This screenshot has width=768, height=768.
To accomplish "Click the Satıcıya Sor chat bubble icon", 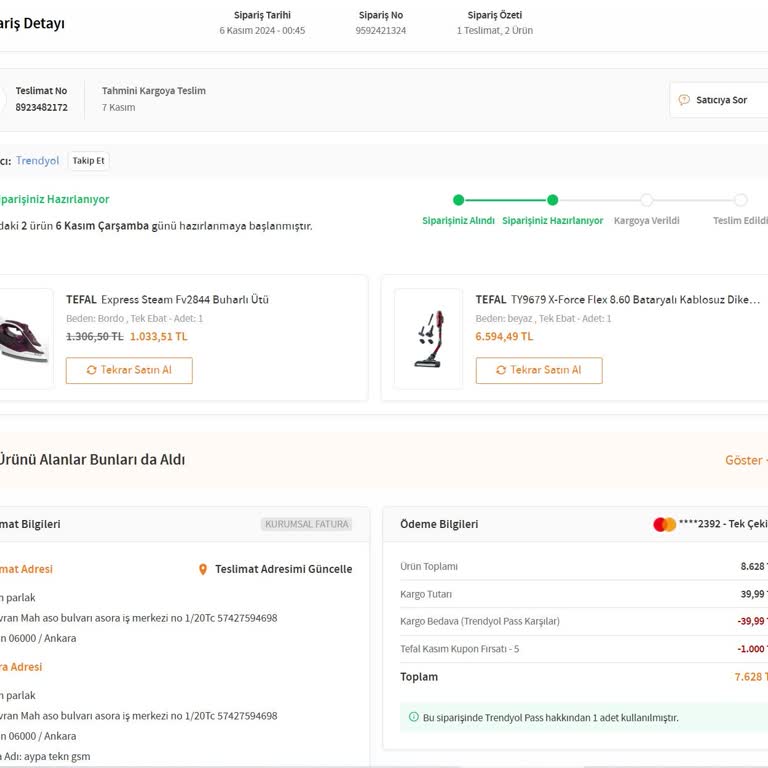I will pyautogui.click(x=684, y=100).
